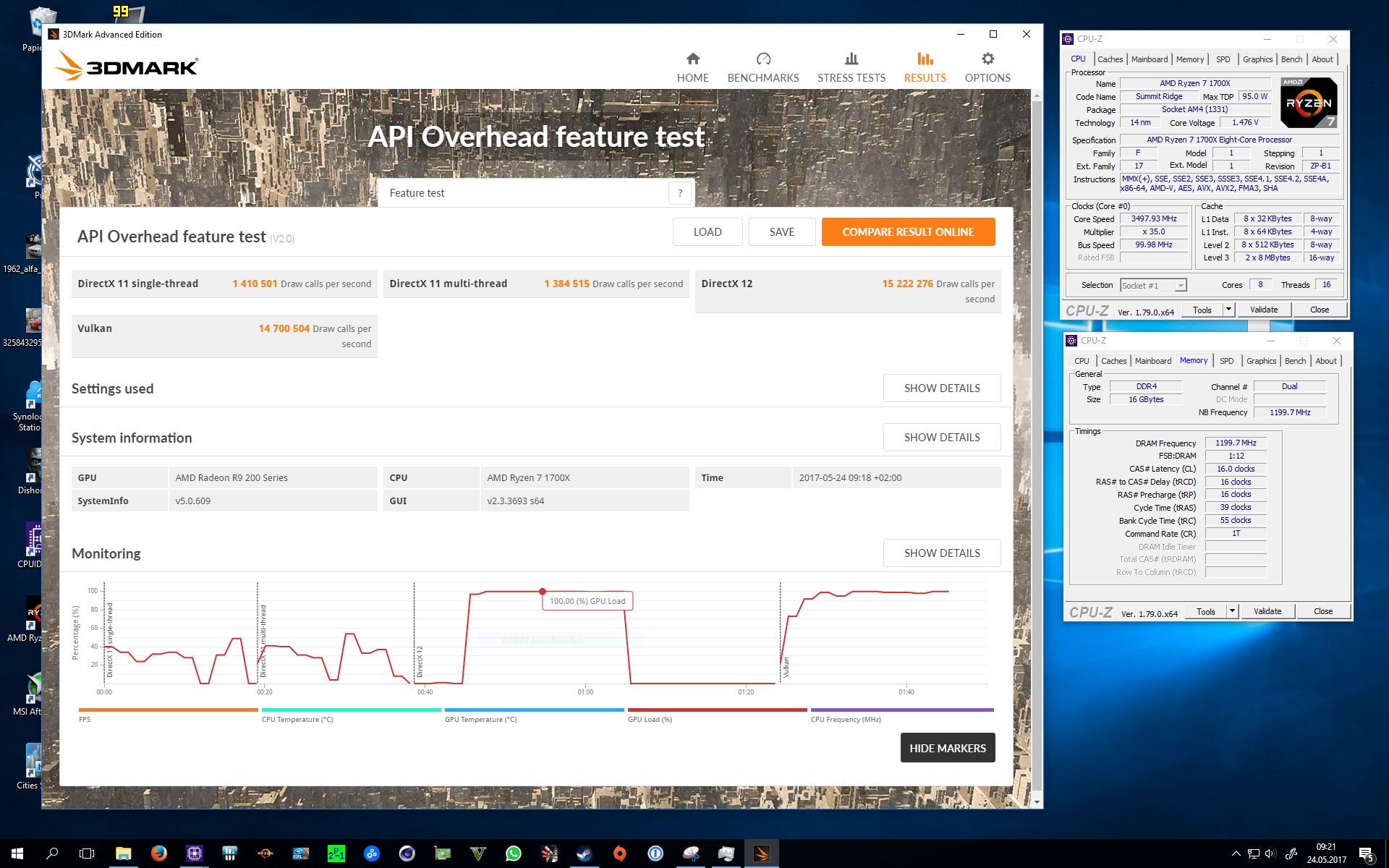Show details for Settings used

(941, 388)
